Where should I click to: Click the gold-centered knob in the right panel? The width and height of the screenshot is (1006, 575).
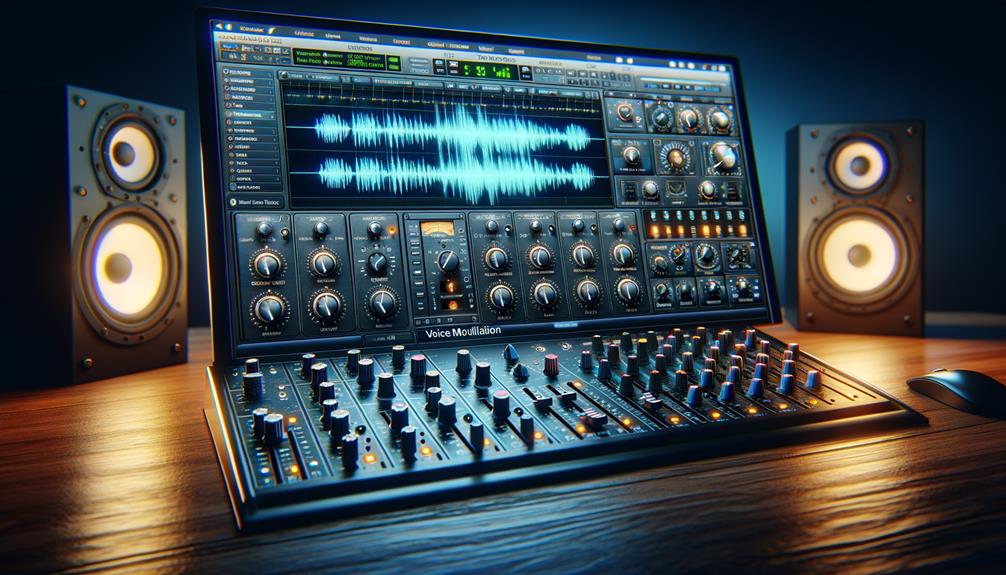[676, 158]
